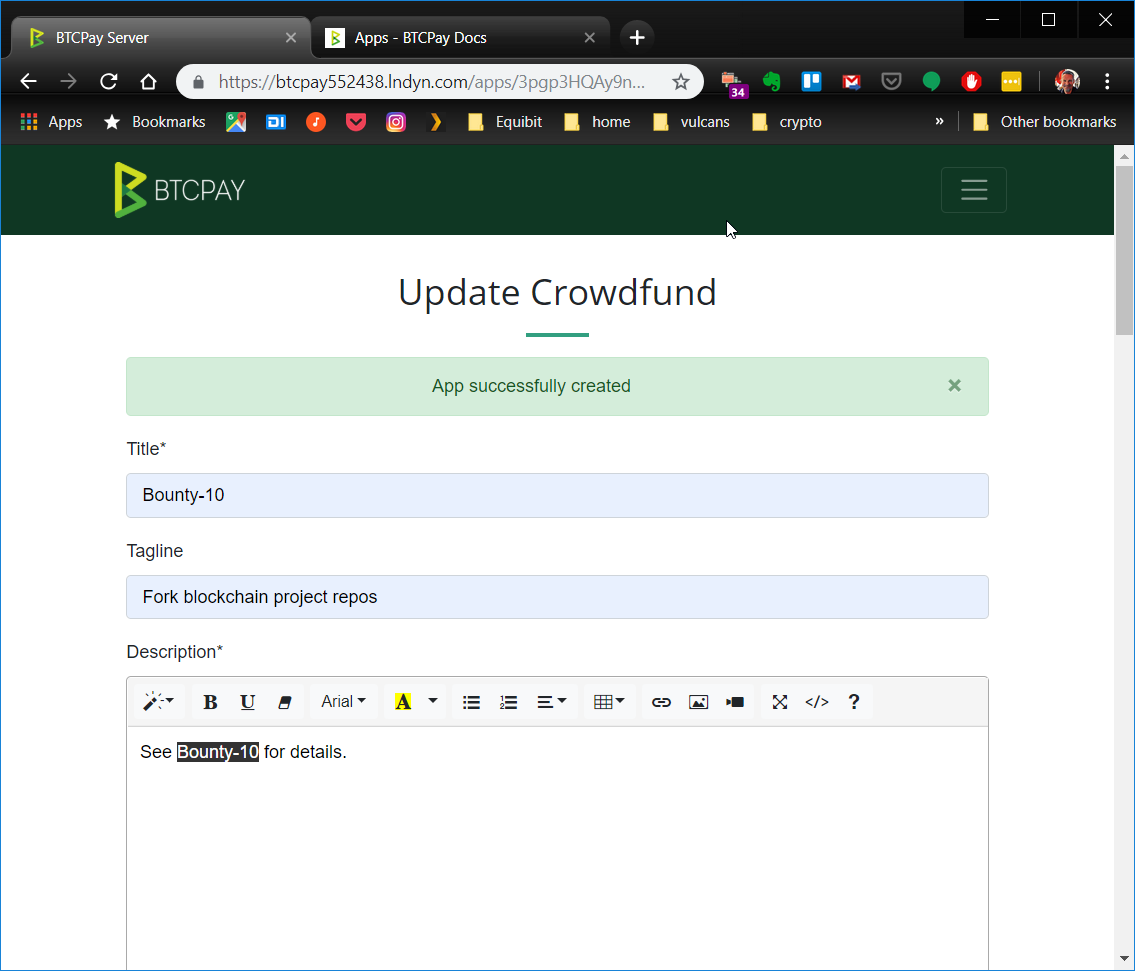Image resolution: width=1135 pixels, height=971 pixels.
Task: Insert an image into the description
Action: point(698,701)
